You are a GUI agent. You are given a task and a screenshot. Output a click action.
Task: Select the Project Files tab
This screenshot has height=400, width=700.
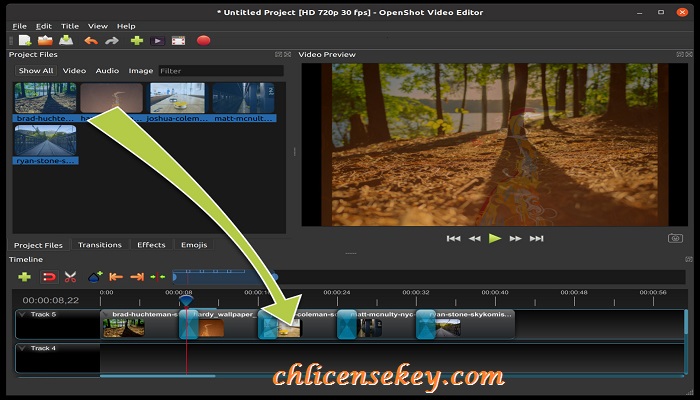tap(38, 245)
